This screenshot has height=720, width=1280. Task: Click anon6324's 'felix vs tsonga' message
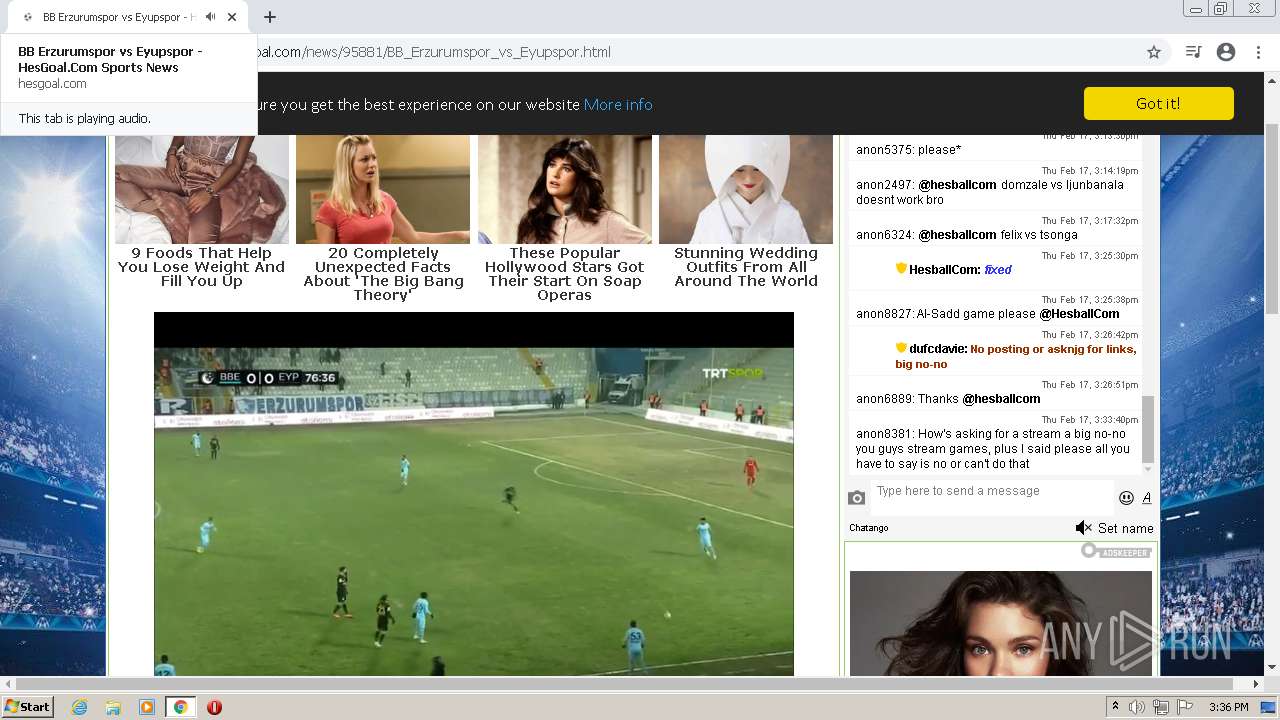pyautogui.click(x=967, y=235)
